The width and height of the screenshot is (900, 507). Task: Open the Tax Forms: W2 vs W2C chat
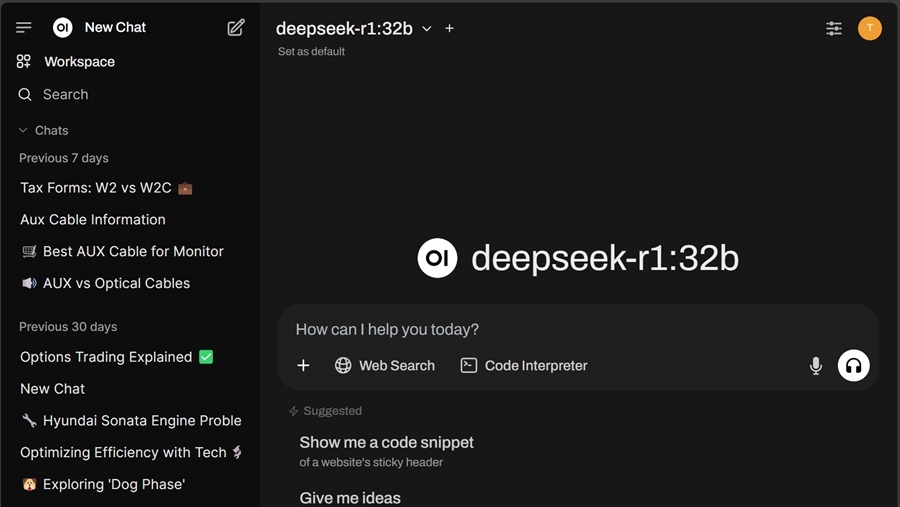[106, 188]
